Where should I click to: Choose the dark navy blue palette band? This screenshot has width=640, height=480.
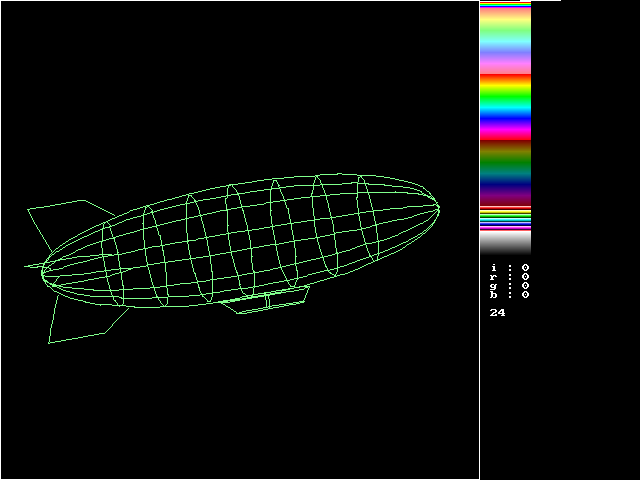click(505, 185)
